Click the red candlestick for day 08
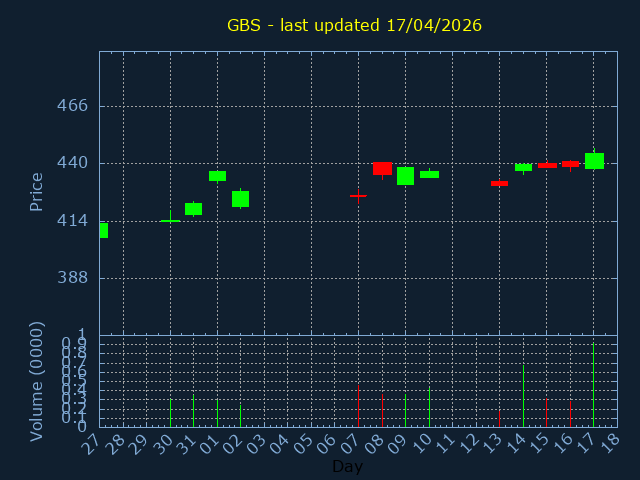This screenshot has height=480, width=640. (382, 168)
